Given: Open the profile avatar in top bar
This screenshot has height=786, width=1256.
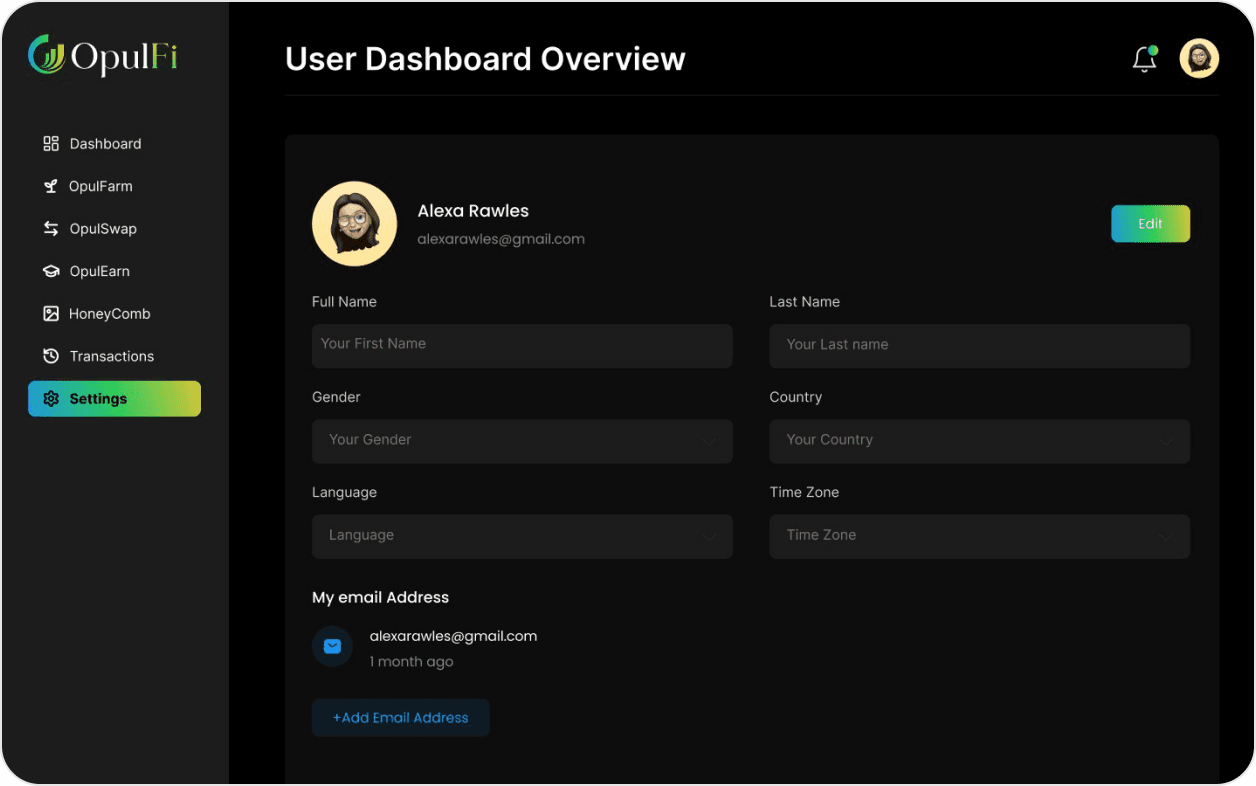Looking at the screenshot, I should (1199, 59).
